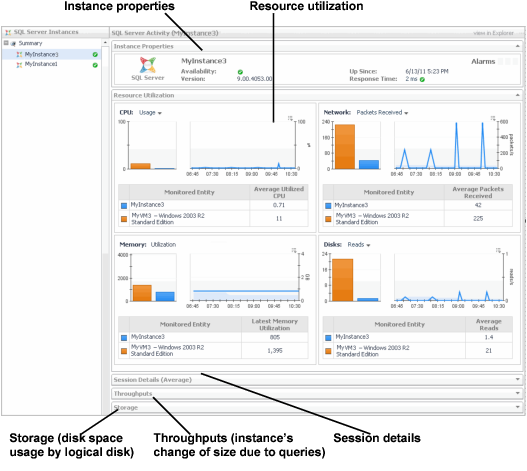The image size is (527, 471).
Task: Expand the Session Details (Average) section
Action: tap(518, 379)
